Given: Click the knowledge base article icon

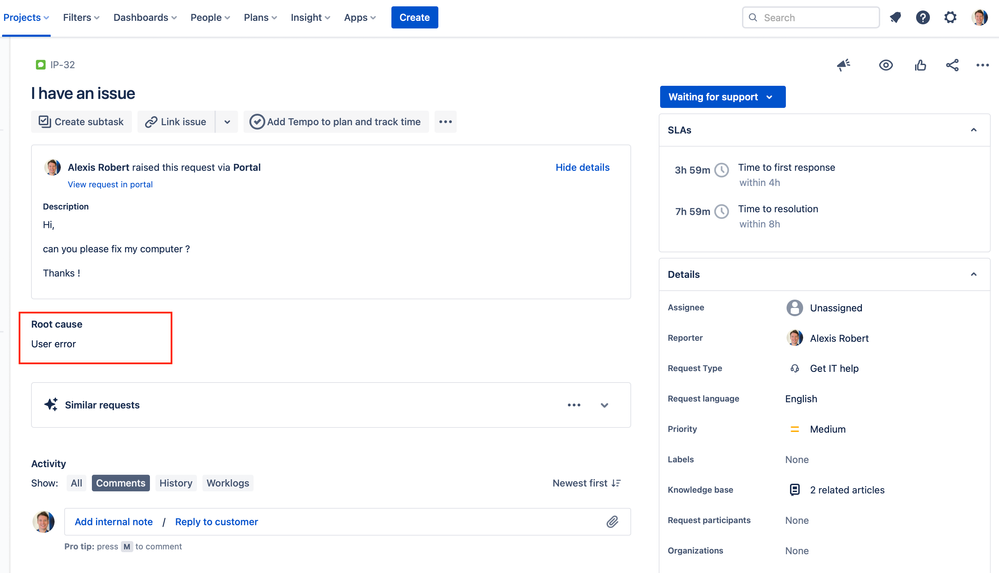Looking at the screenshot, I should point(794,490).
